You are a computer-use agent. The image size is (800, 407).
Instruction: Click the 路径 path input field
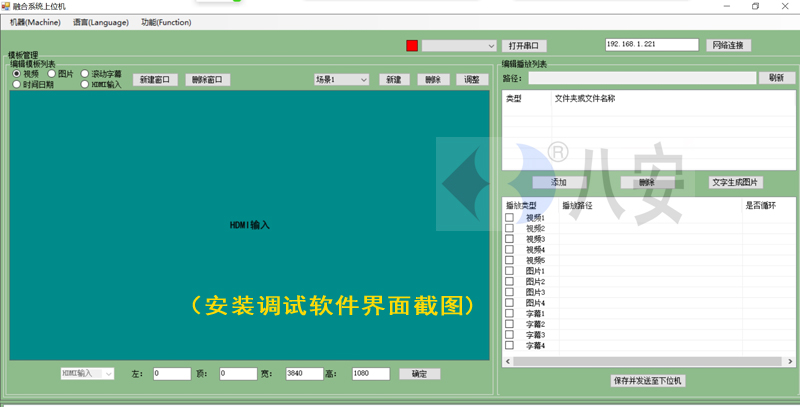click(642, 78)
